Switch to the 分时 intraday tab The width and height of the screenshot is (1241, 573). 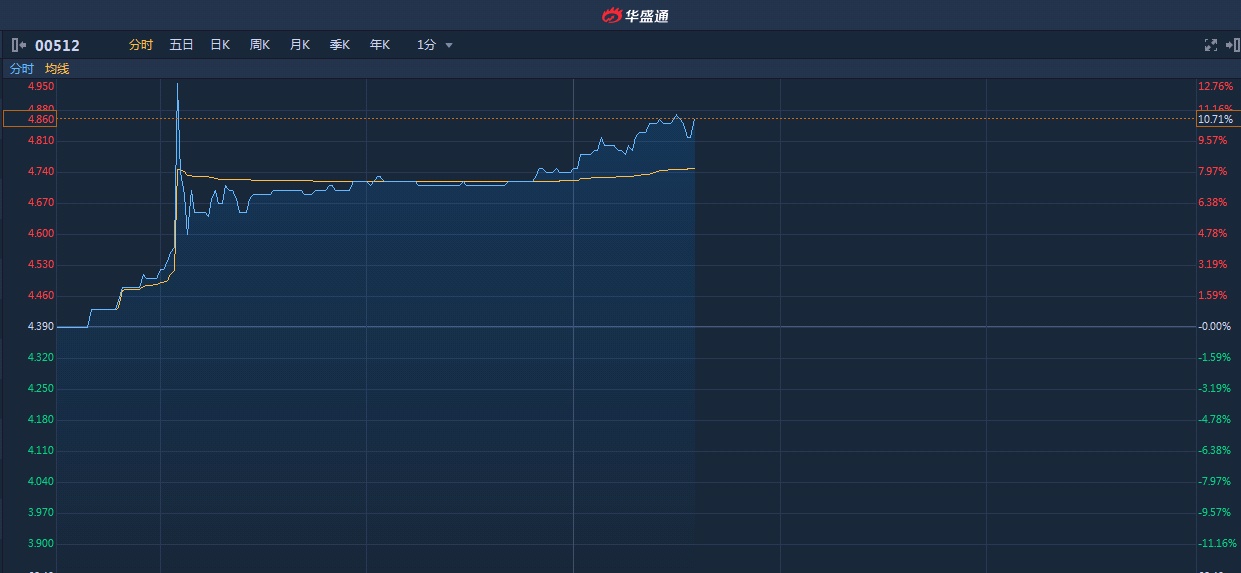click(x=141, y=45)
